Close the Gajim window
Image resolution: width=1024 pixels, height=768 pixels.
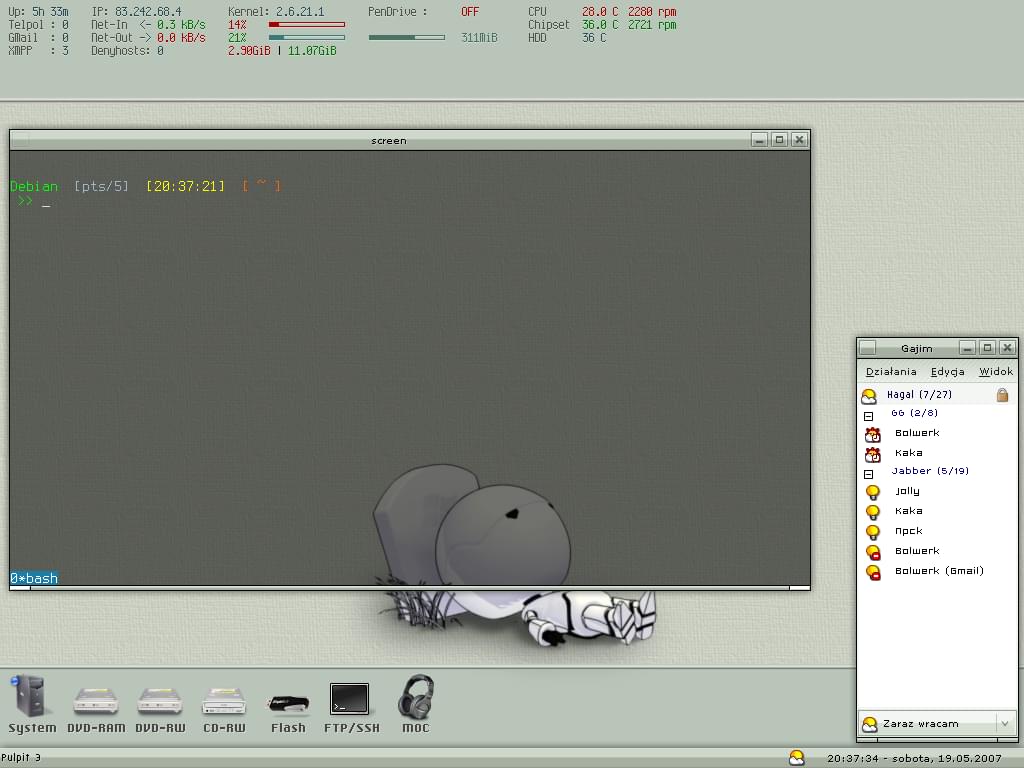coord(1007,348)
